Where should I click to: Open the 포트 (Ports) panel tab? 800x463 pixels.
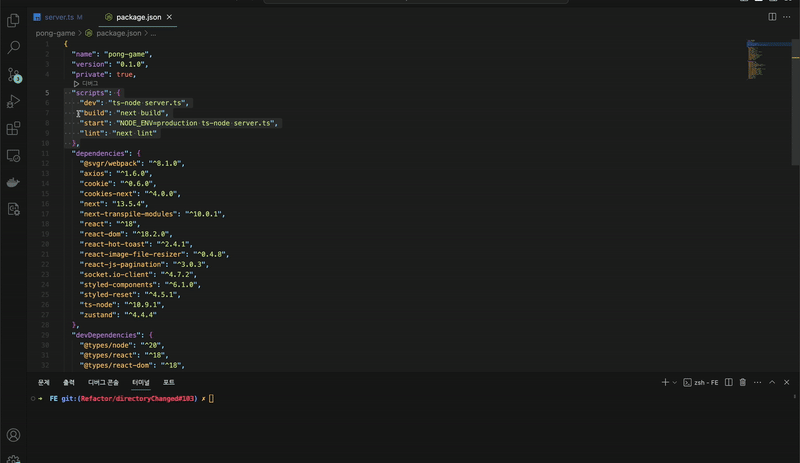169,382
